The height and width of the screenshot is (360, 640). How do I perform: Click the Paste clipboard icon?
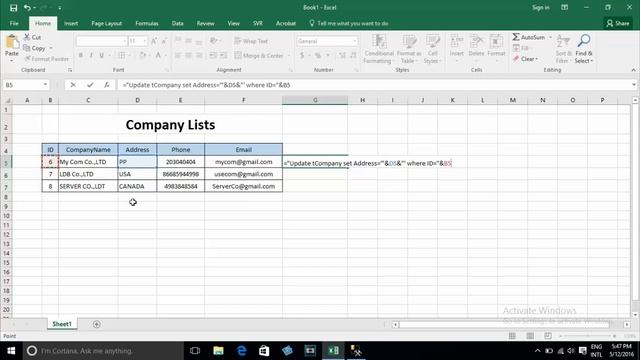pyautogui.click(x=12, y=42)
